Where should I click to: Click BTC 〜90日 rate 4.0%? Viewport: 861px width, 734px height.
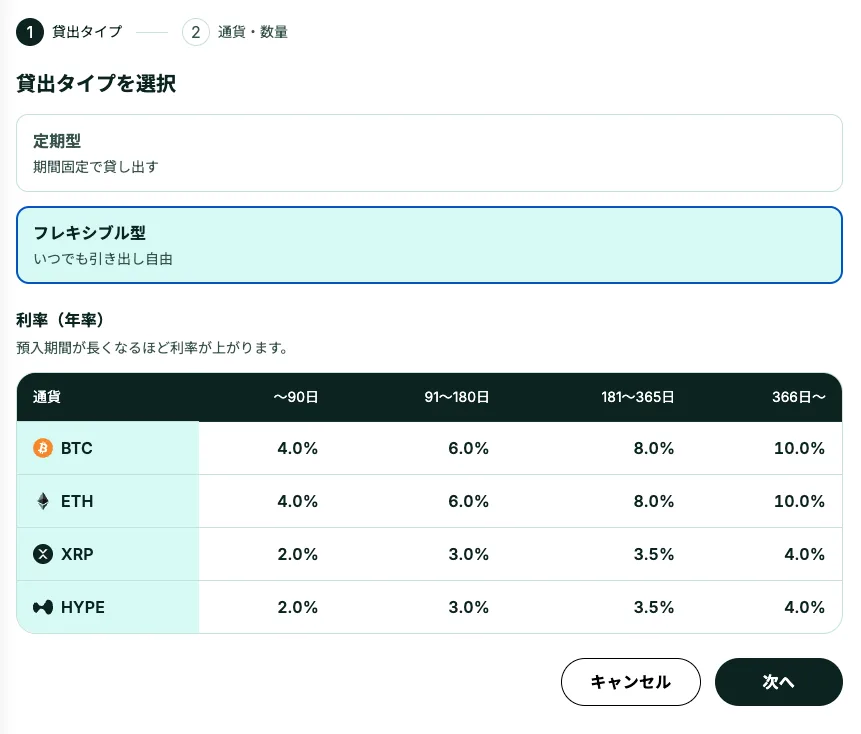(x=298, y=449)
